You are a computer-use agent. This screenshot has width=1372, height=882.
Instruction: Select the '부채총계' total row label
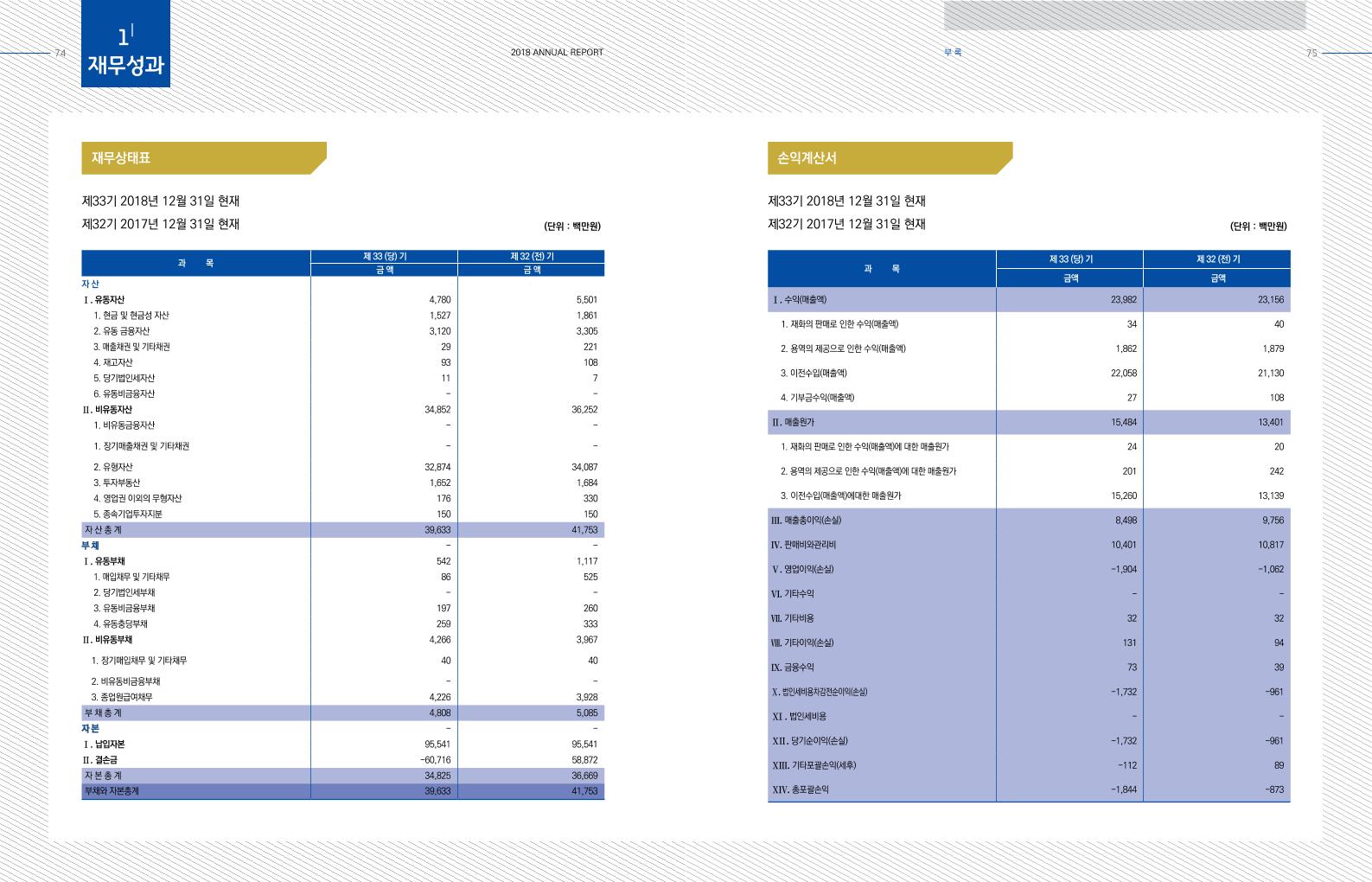pos(103,713)
